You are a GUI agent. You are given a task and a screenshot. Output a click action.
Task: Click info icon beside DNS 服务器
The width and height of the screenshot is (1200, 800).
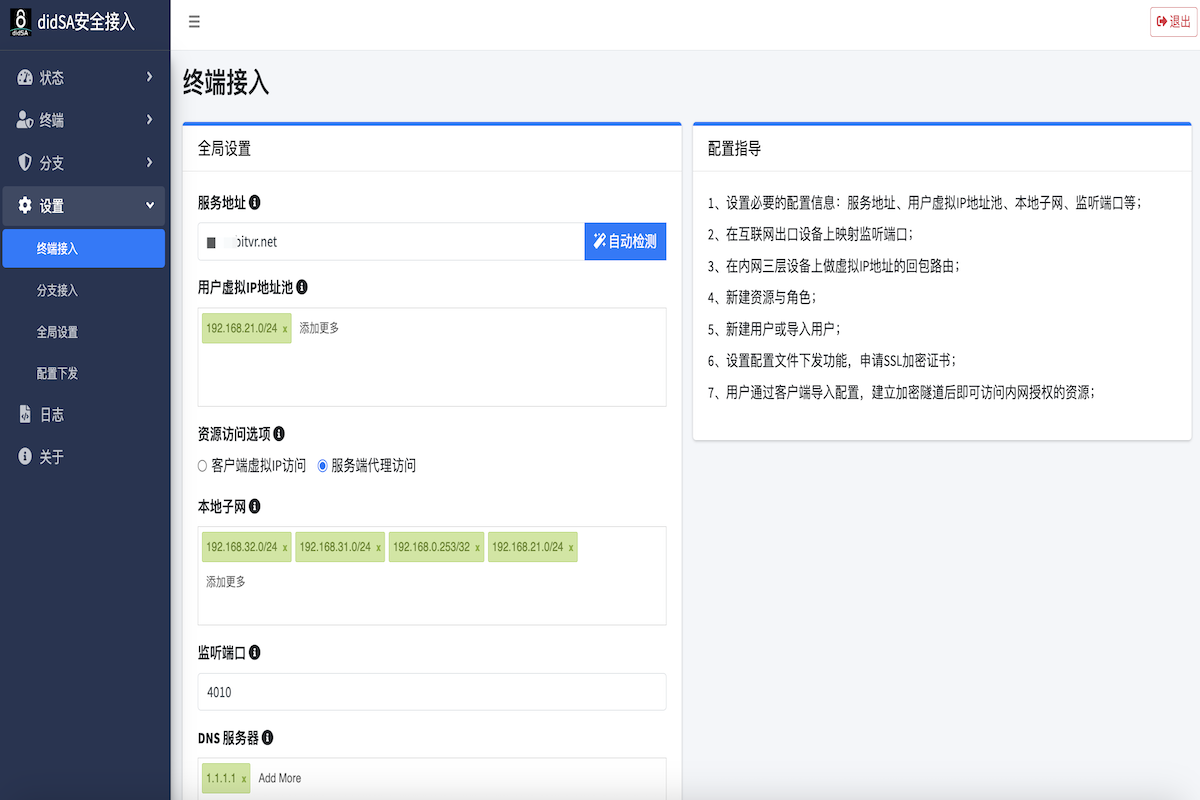[x=268, y=738]
